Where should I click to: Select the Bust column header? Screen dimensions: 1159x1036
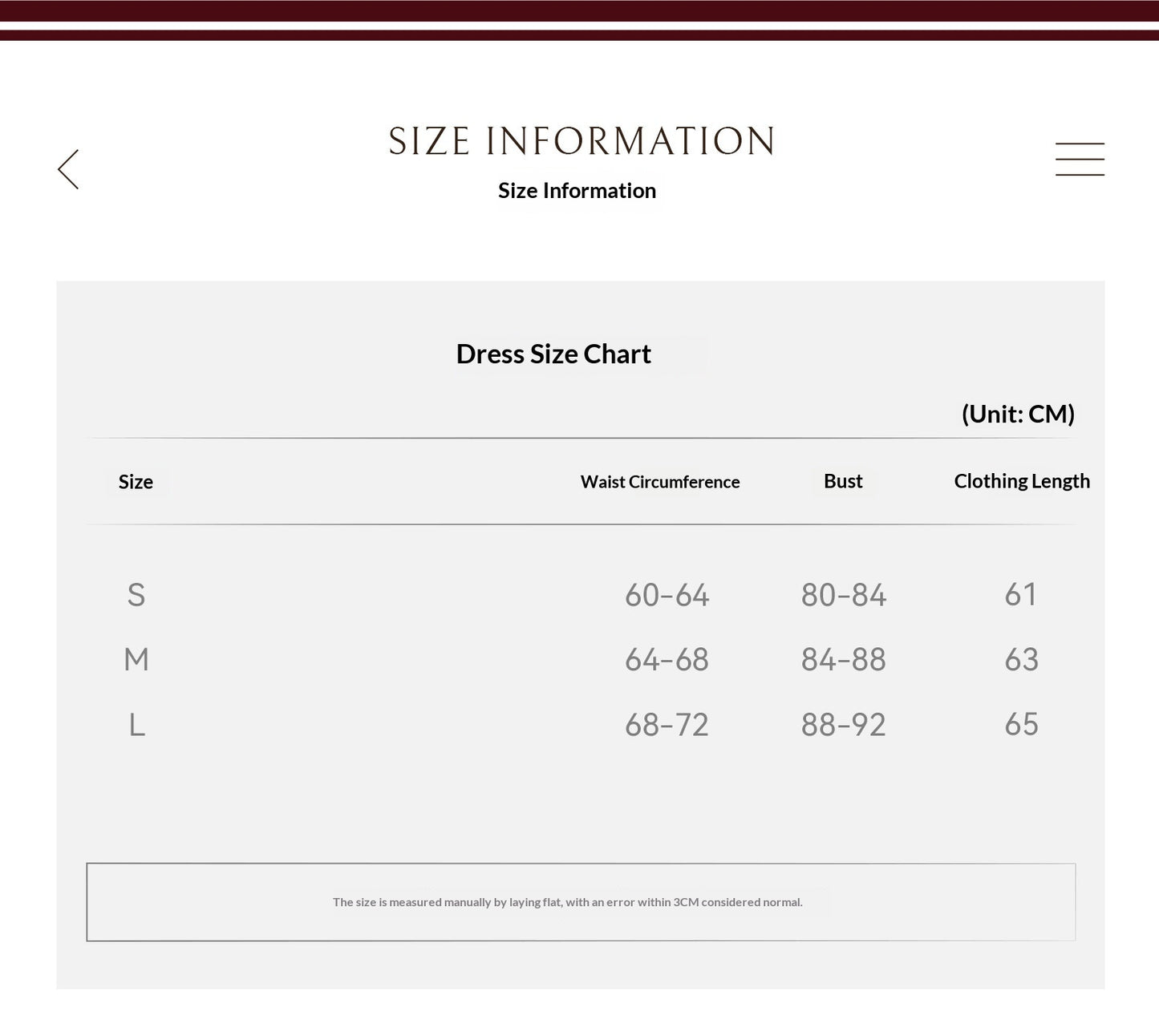pyautogui.click(x=843, y=481)
